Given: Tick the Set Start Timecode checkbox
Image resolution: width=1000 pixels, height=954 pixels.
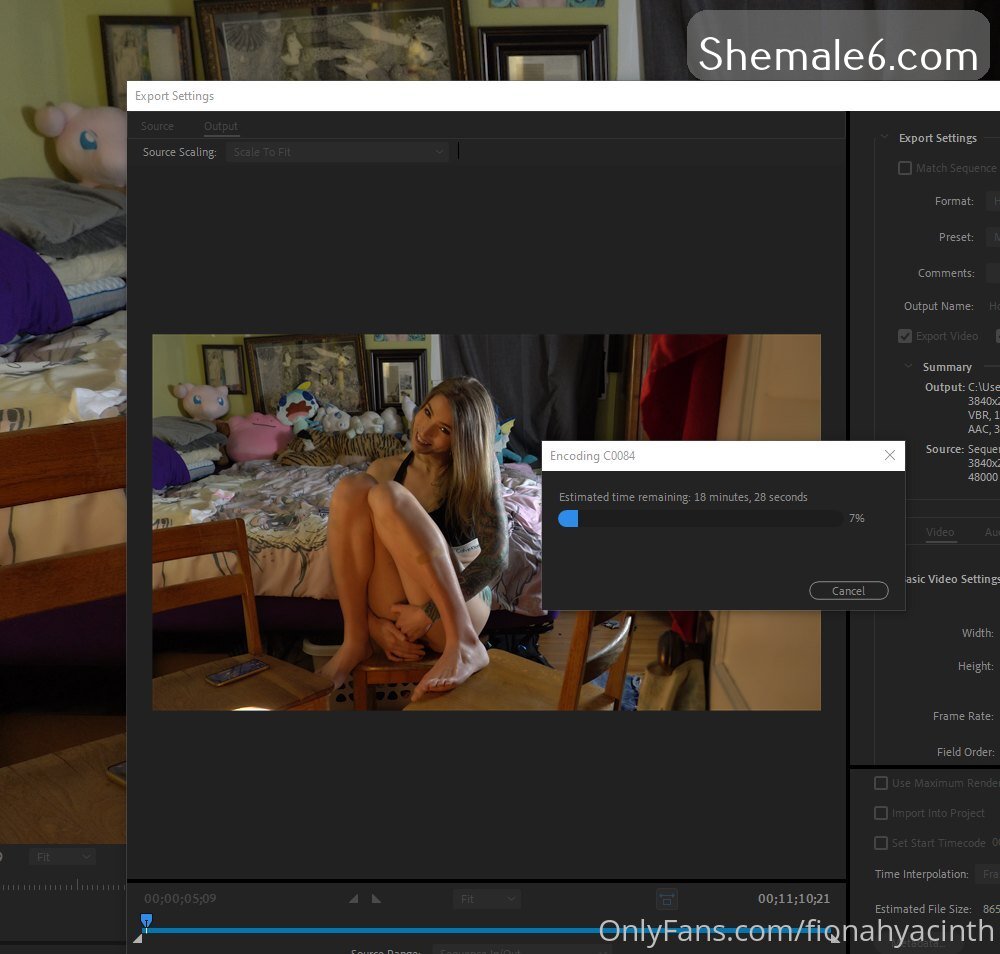Looking at the screenshot, I should point(881,843).
